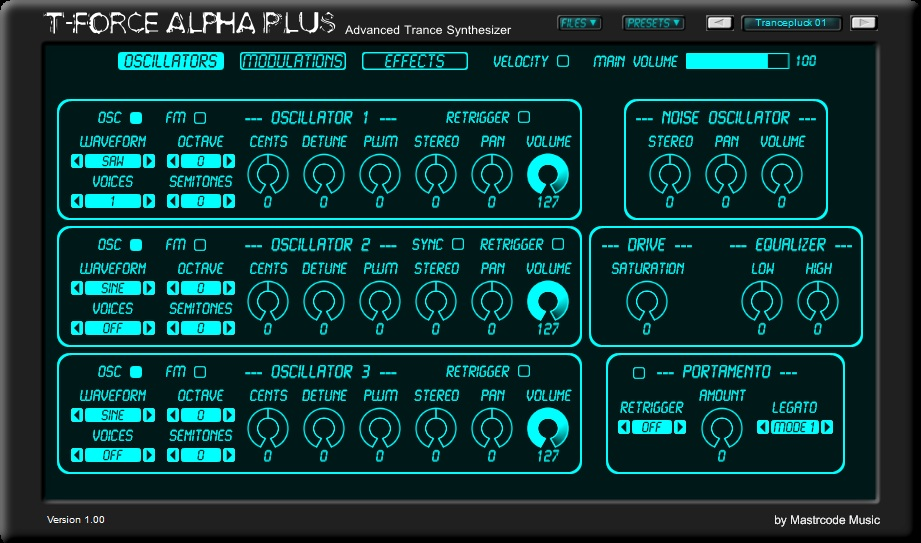The image size is (921, 543).
Task: Click Oscillator 2 PWM knob
Action: [x=379, y=301]
